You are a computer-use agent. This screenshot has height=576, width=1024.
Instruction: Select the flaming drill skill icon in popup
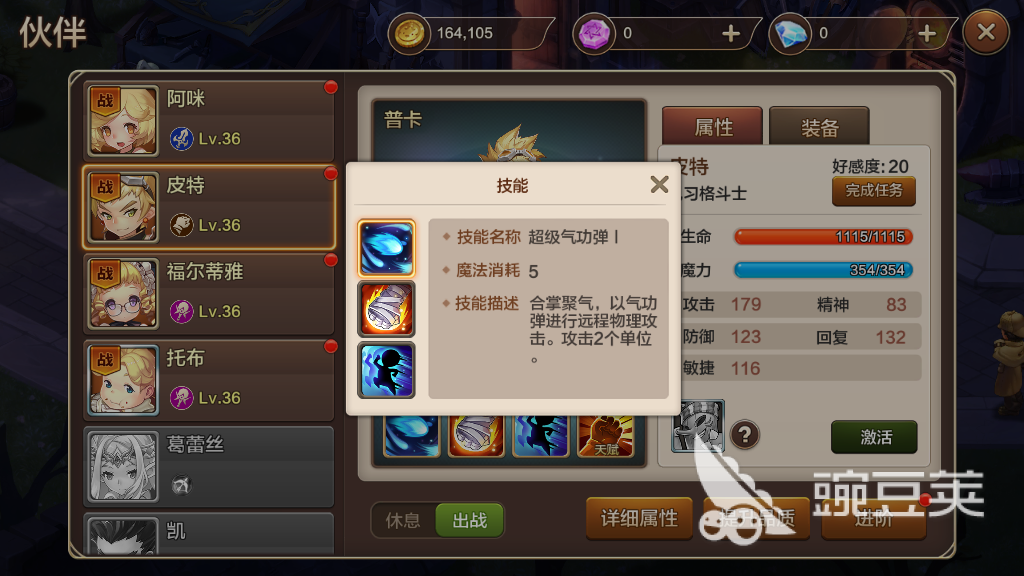[x=386, y=309]
